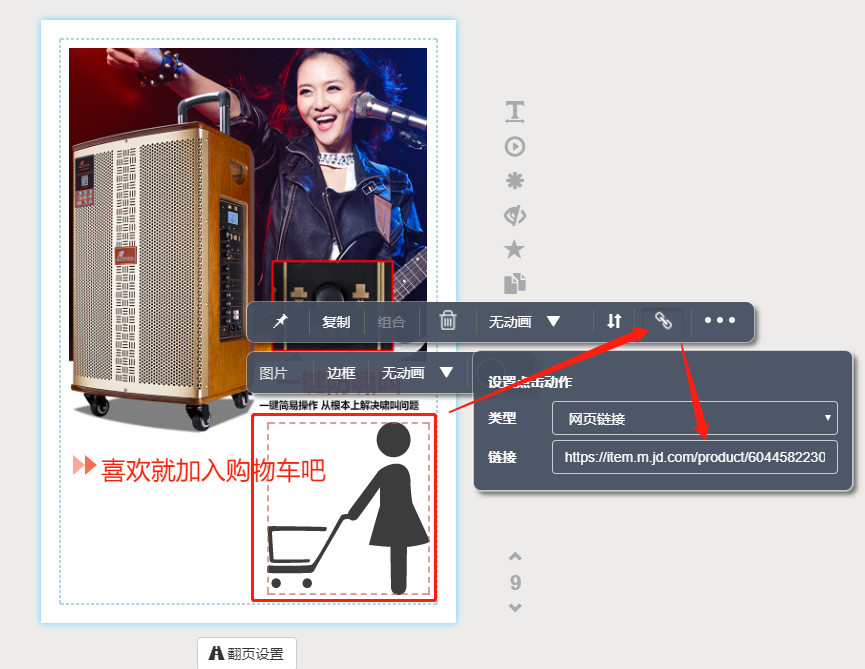Viewport: 865px width, 669px height.
Task: Open the 类型 dropdown showing 网页链接
Action: (694, 418)
